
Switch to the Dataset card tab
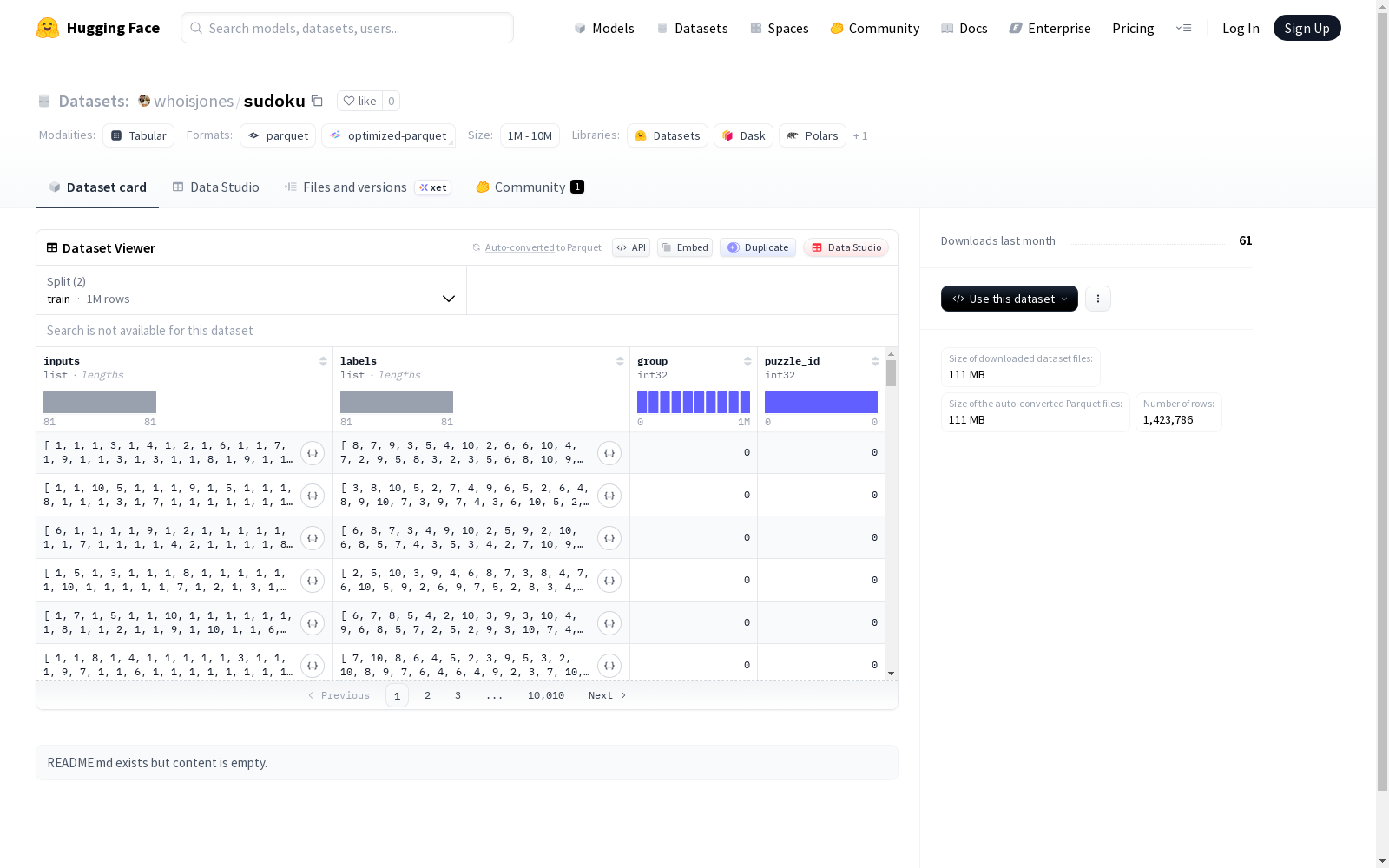(x=97, y=187)
